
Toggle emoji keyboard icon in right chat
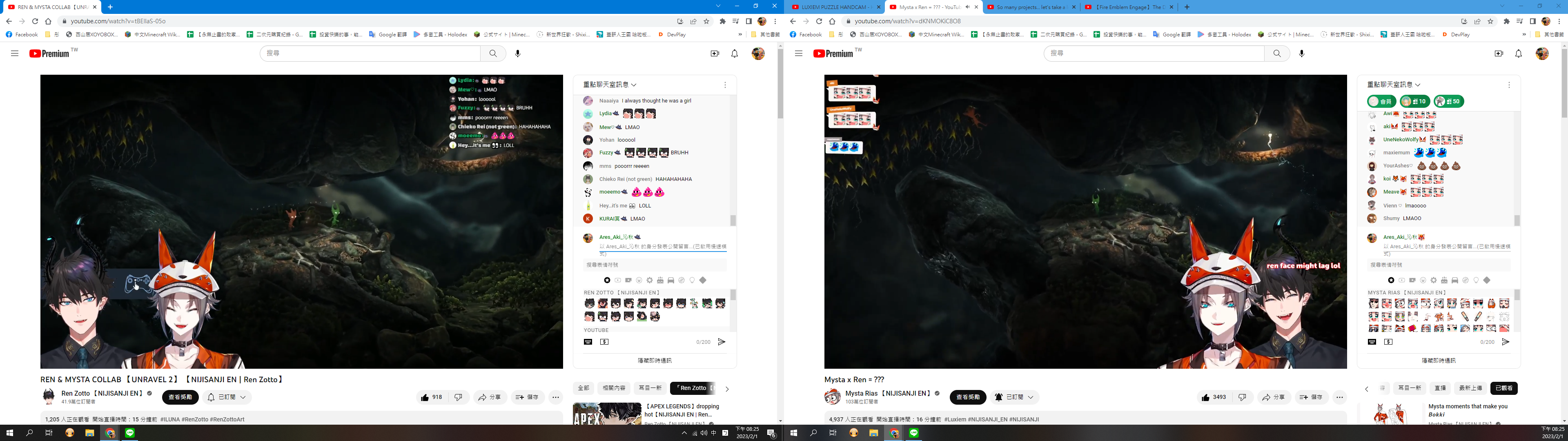(1372, 342)
